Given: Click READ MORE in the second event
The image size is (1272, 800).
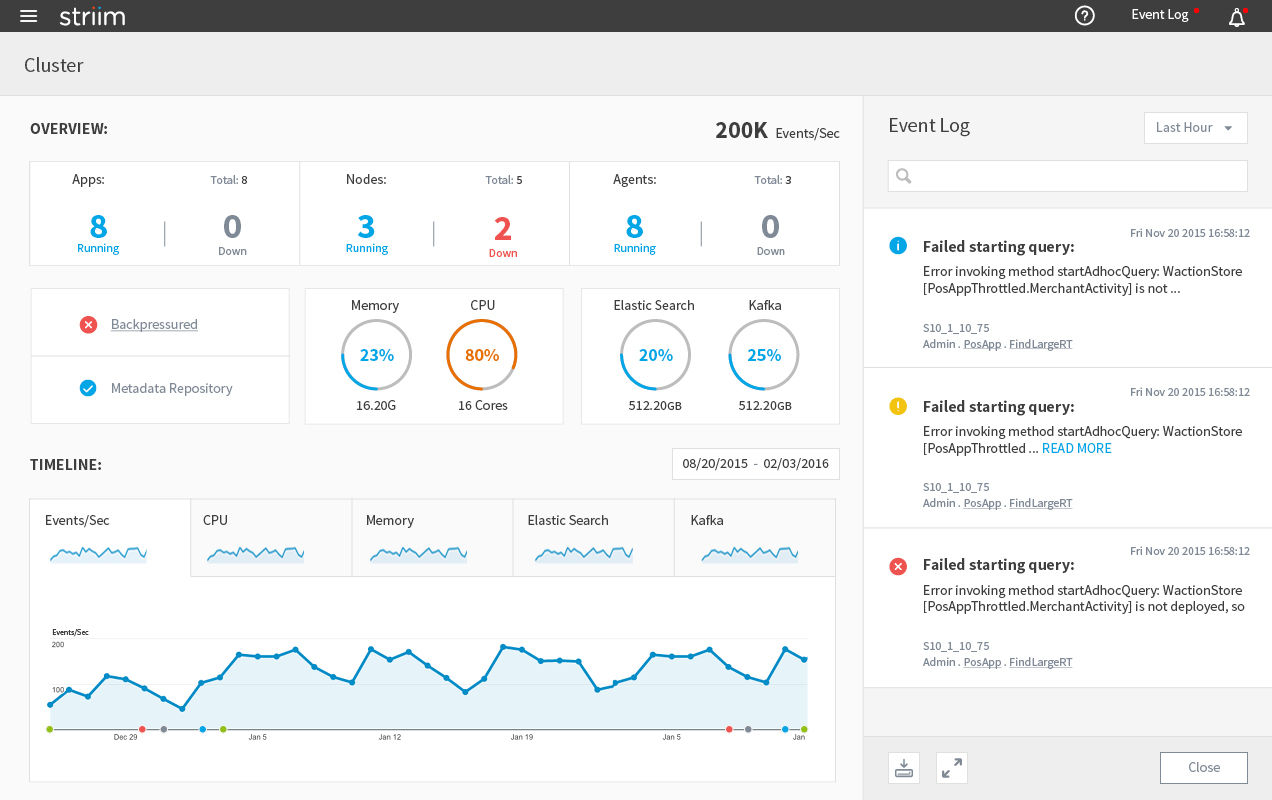Looking at the screenshot, I should 1076,448.
